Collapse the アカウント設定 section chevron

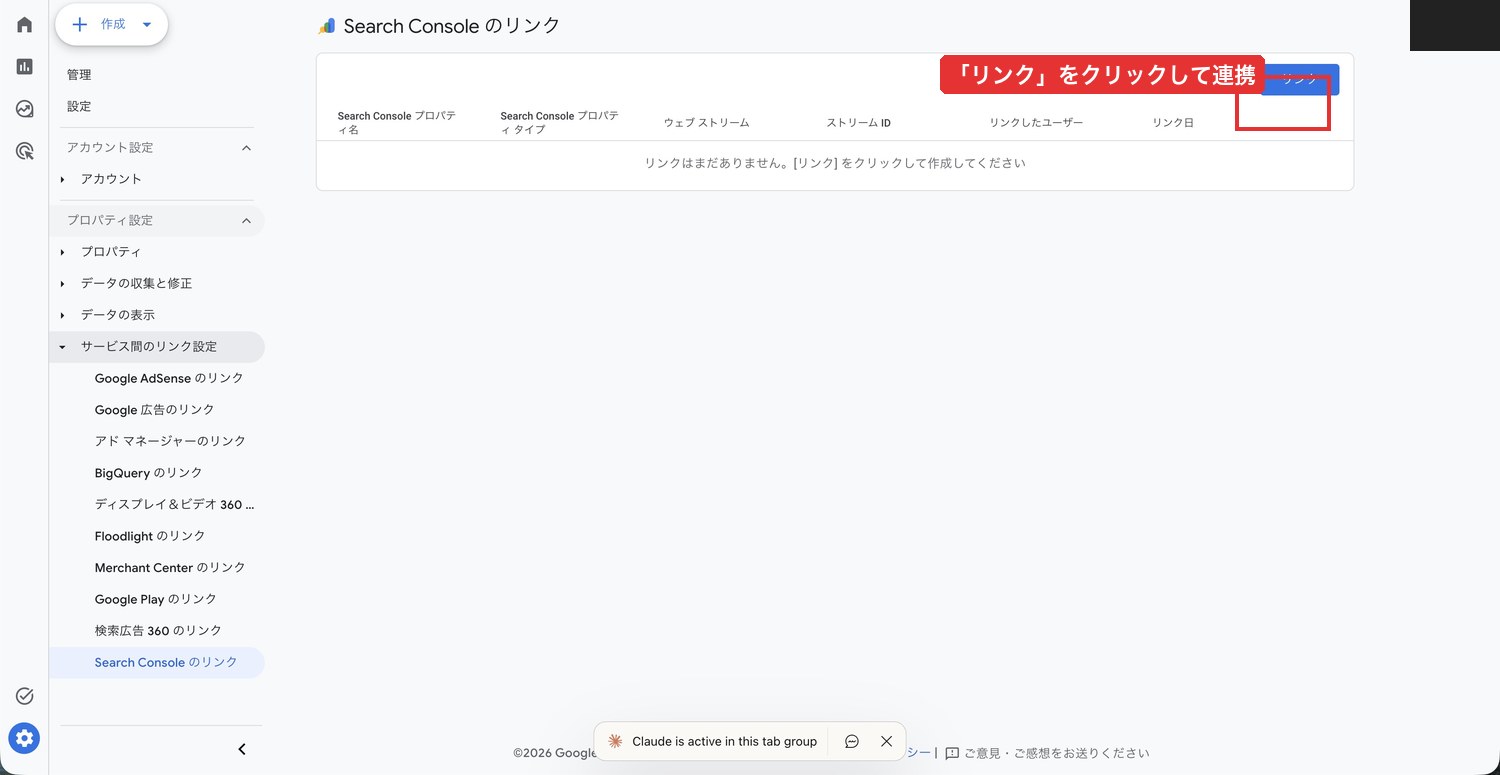coord(247,148)
